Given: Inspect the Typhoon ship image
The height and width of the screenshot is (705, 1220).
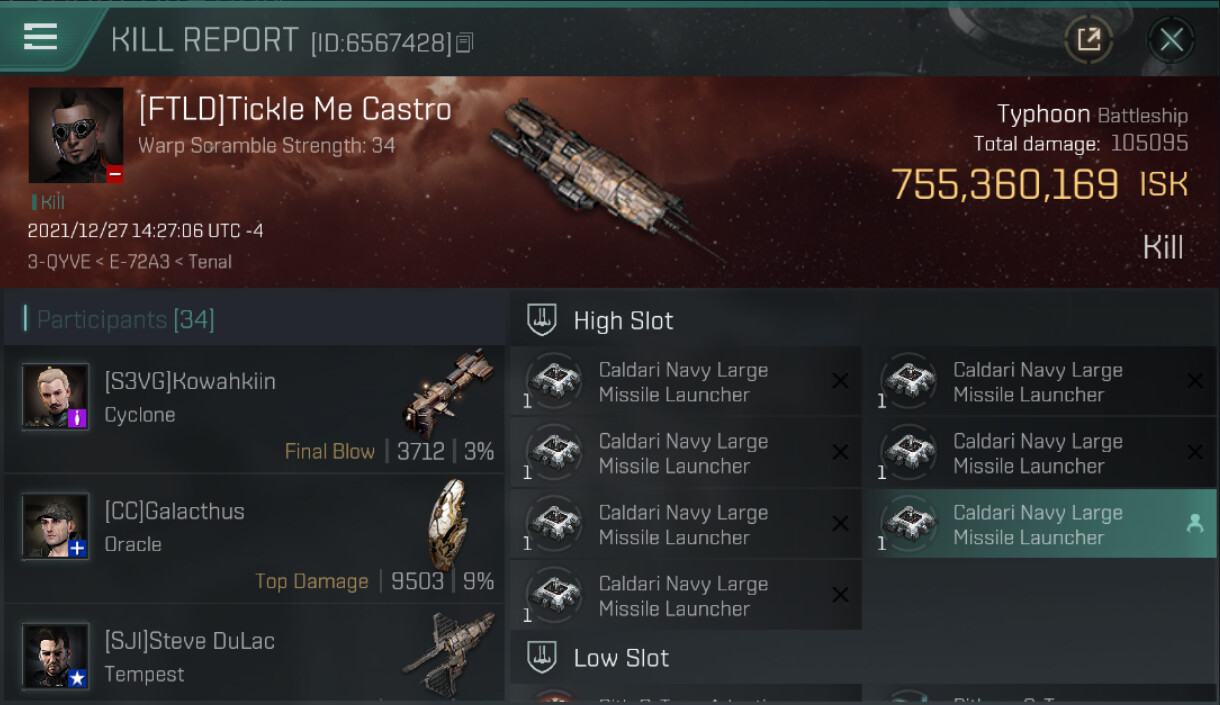Looking at the screenshot, I should [600, 175].
